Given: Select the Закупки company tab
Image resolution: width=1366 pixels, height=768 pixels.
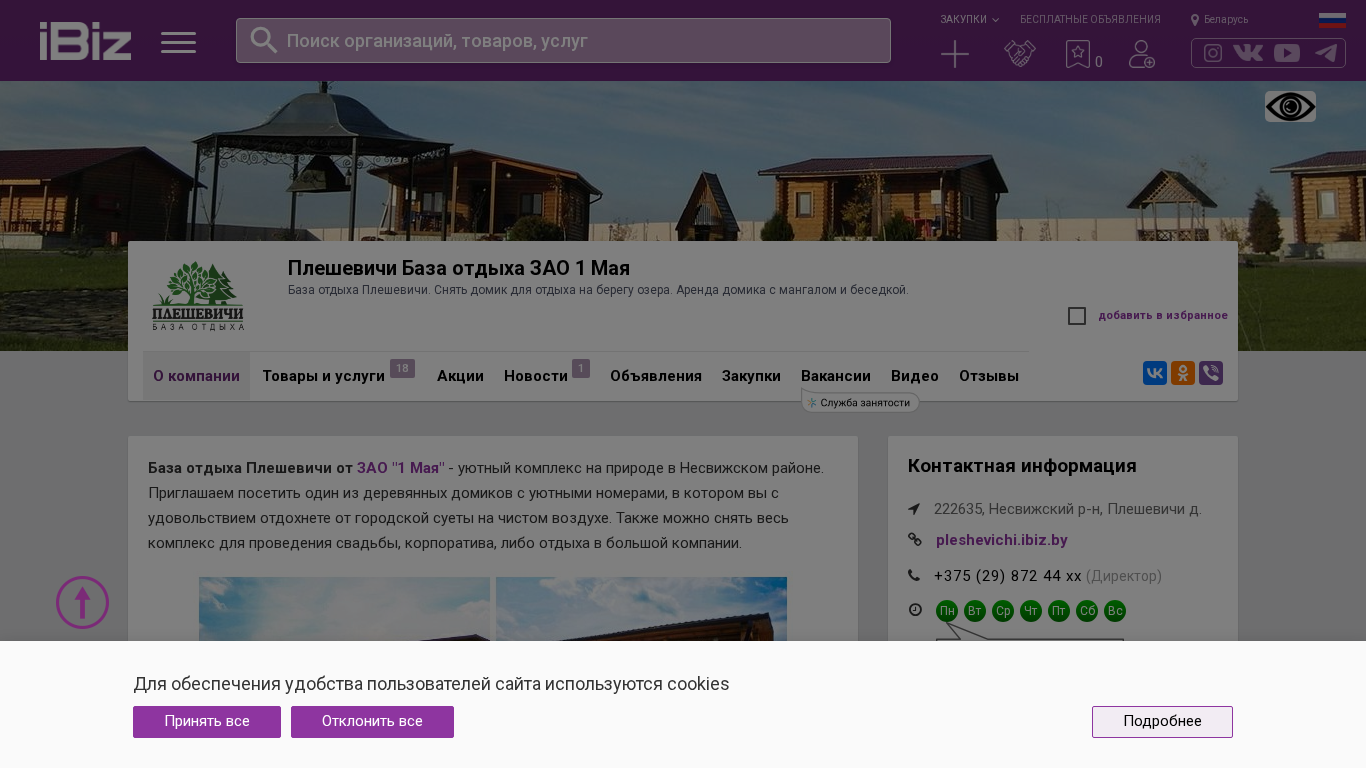Looking at the screenshot, I should 751,376.
